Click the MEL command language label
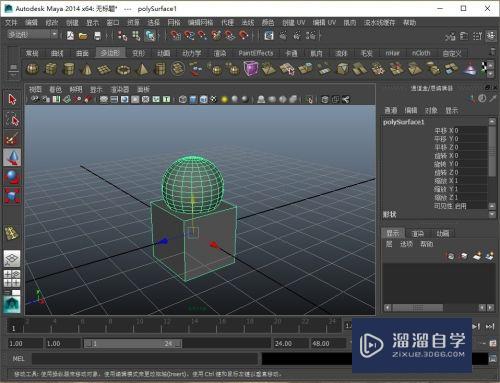The width and height of the screenshot is (500, 383). [18, 359]
